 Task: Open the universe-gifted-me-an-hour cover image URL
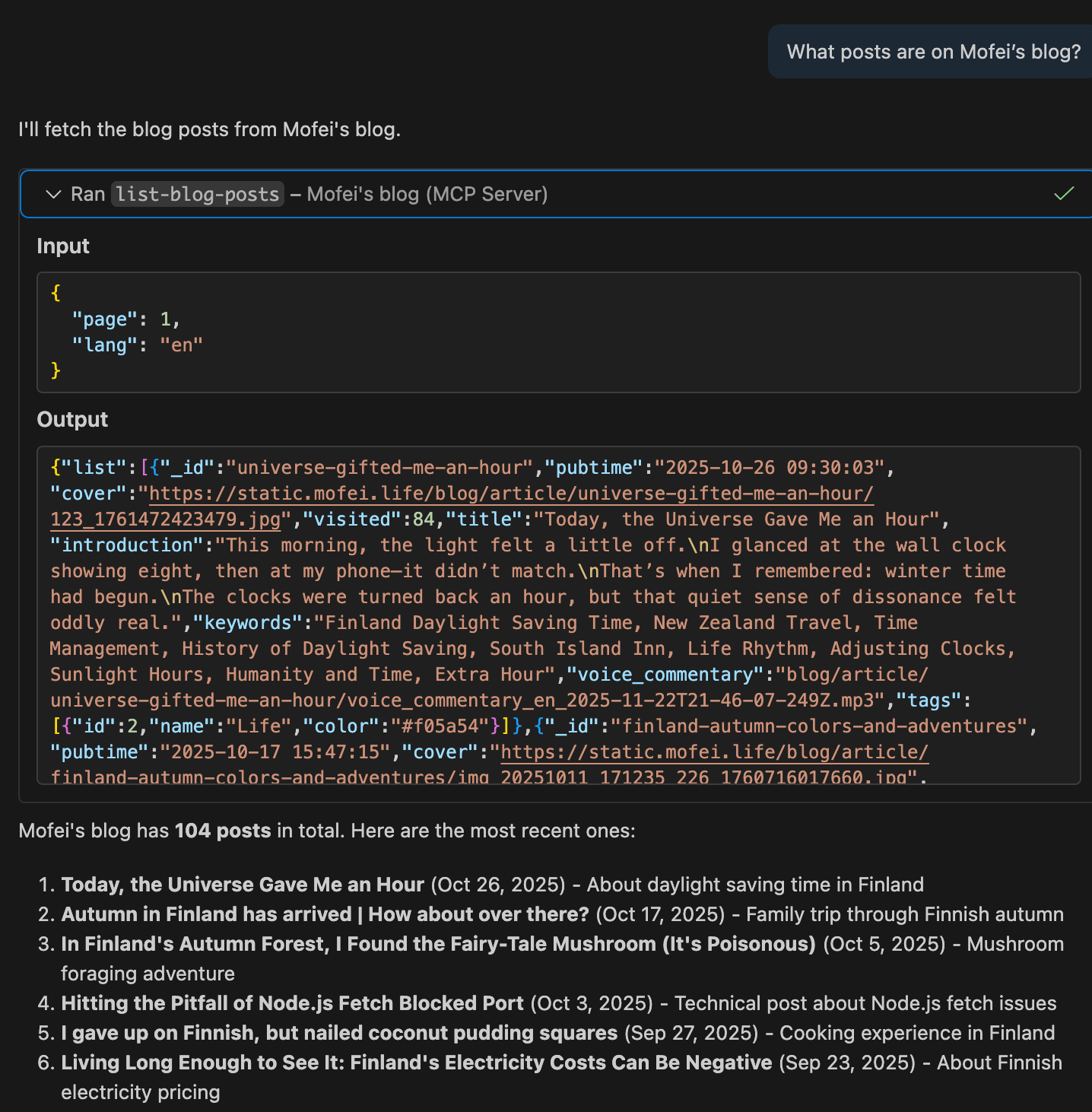pos(511,494)
